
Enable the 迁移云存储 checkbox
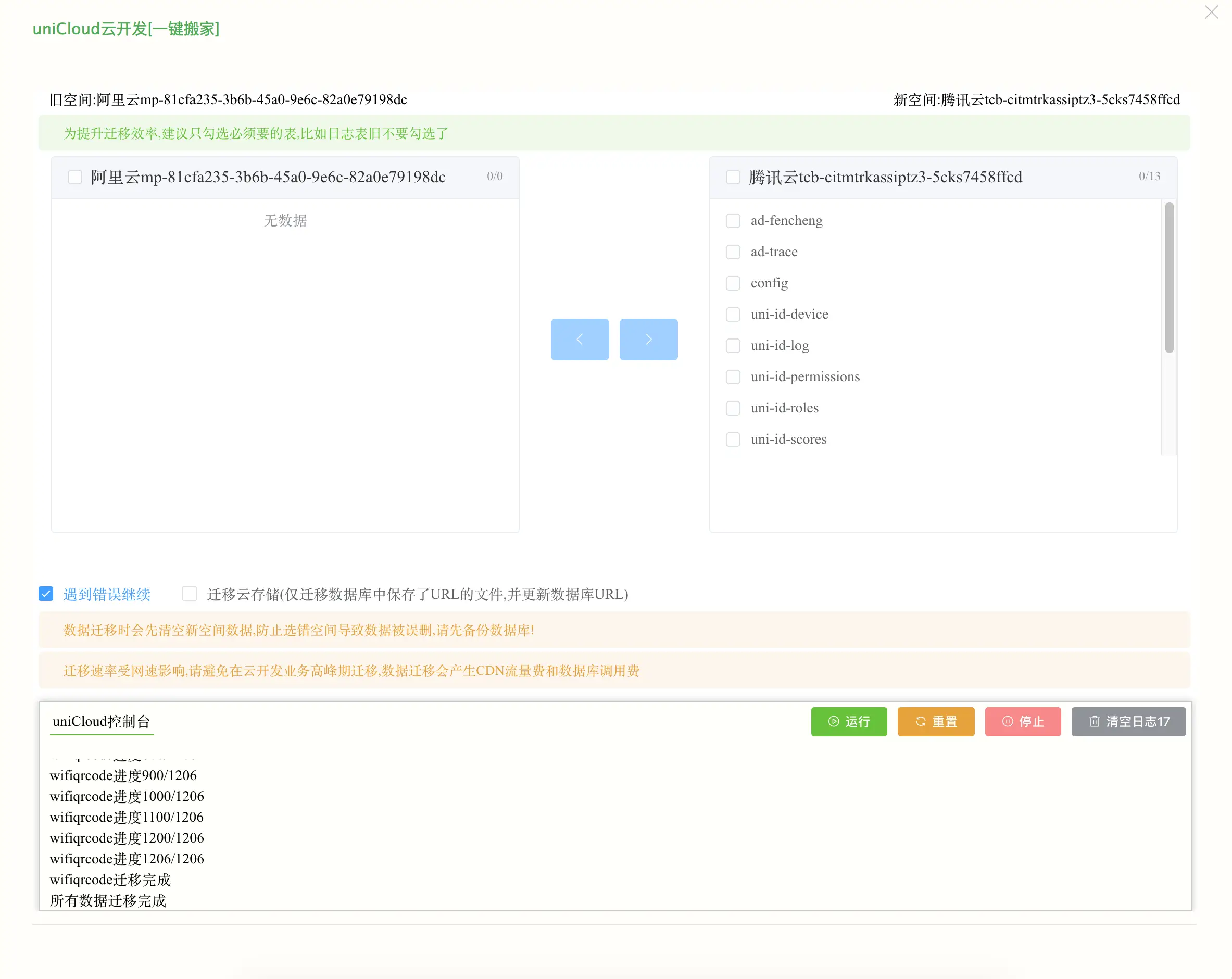[x=189, y=594]
